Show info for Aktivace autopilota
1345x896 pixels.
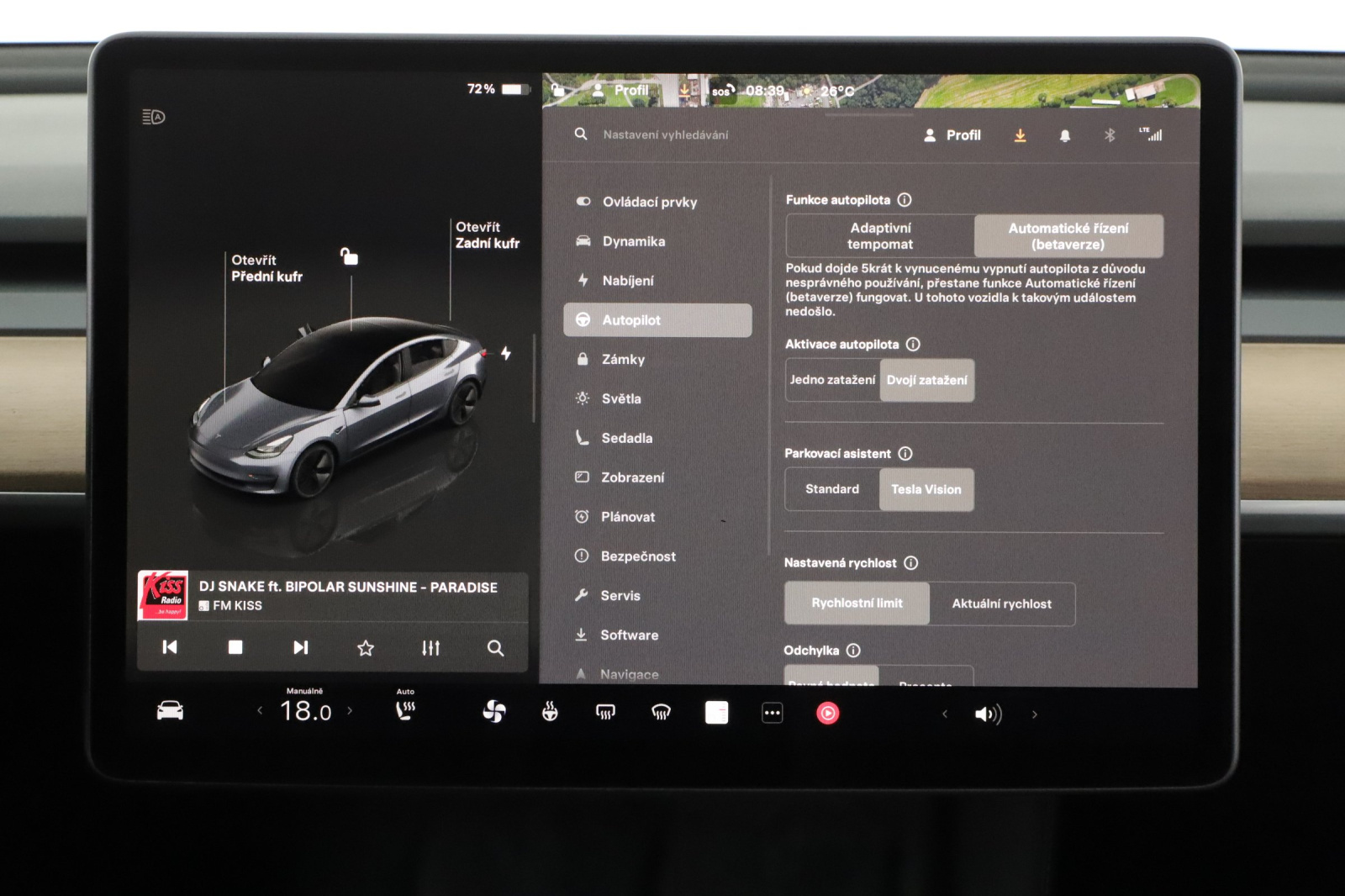913,345
